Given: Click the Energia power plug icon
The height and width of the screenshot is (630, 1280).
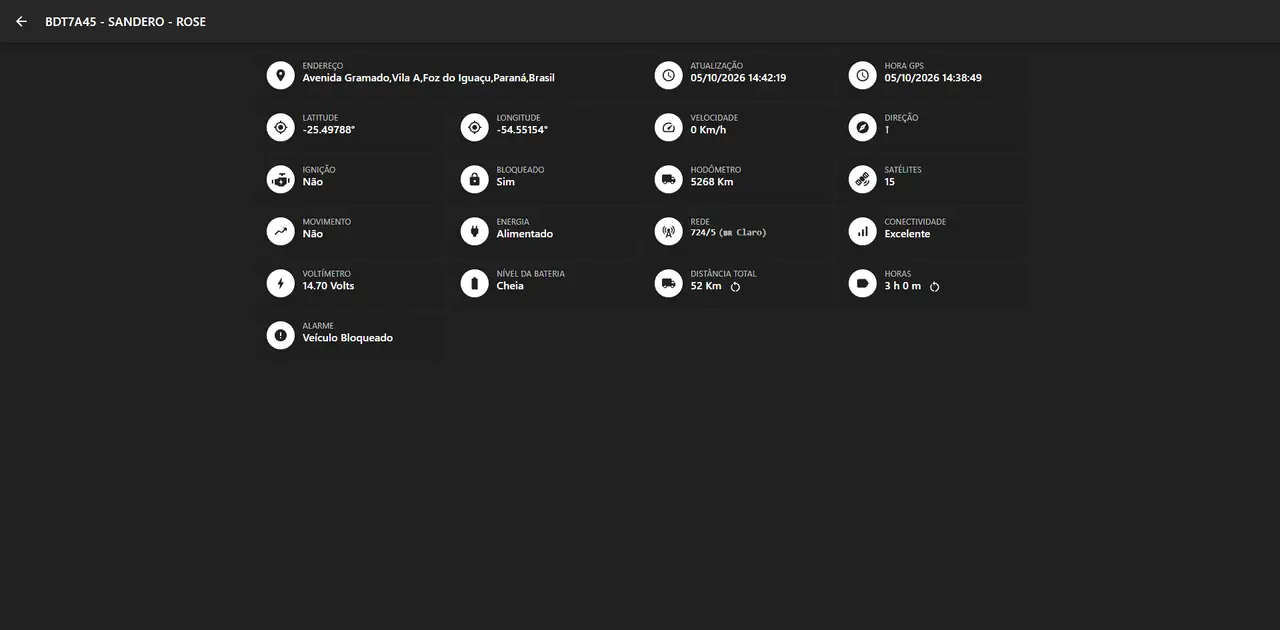Looking at the screenshot, I should tap(474, 231).
